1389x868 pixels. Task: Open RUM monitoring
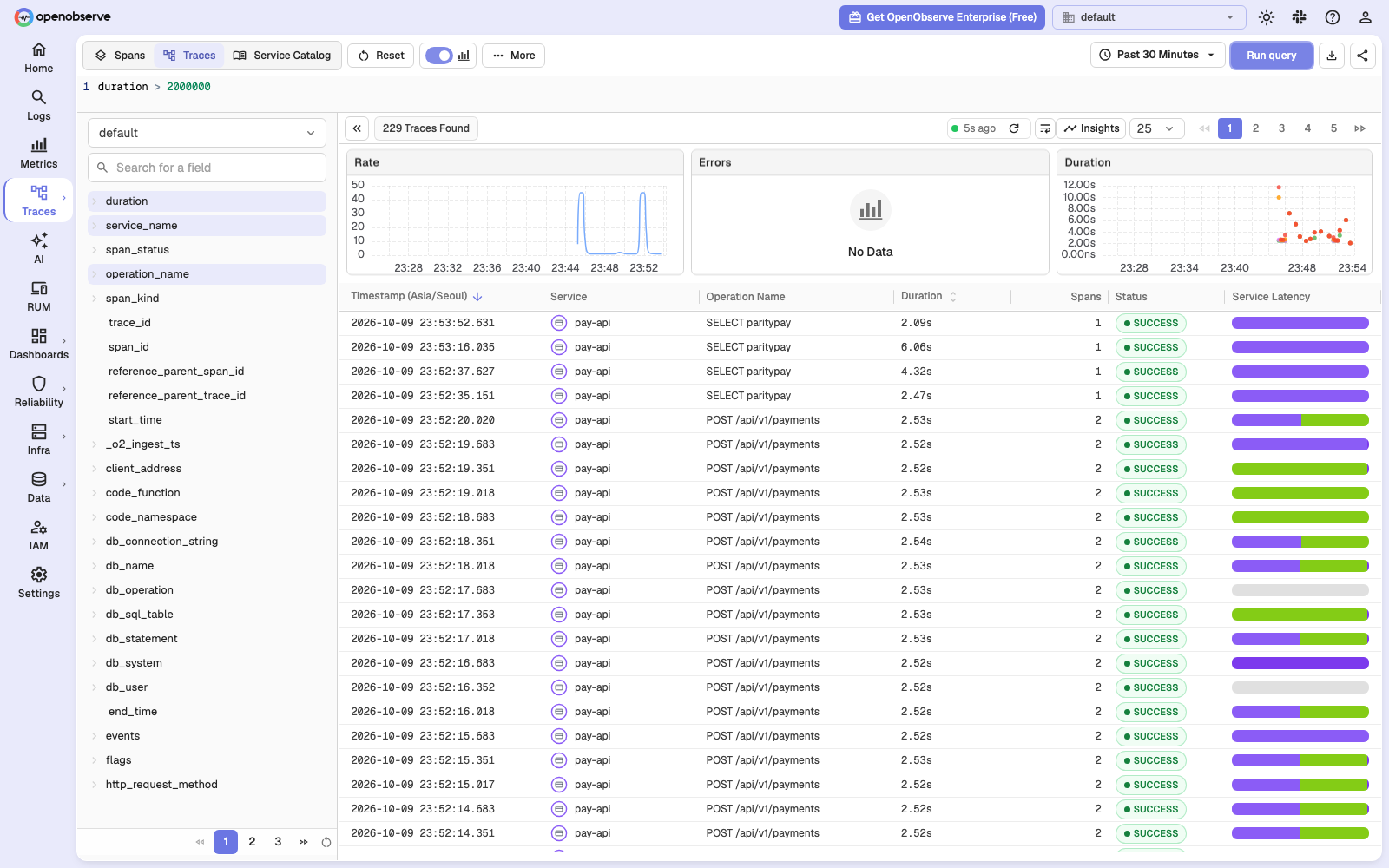point(38,297)
